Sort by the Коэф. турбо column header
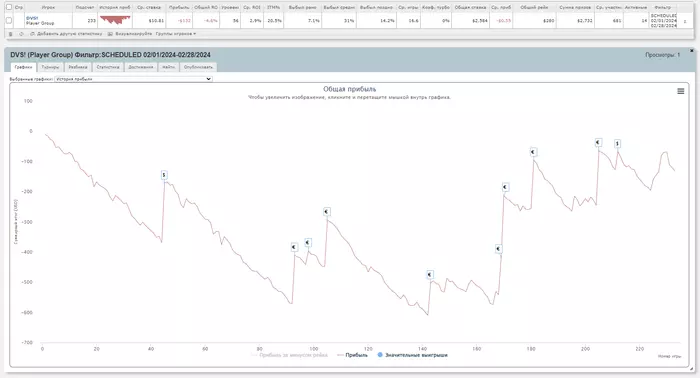The image size is (700, 378). pyautogui.click(x=436, y=8)
